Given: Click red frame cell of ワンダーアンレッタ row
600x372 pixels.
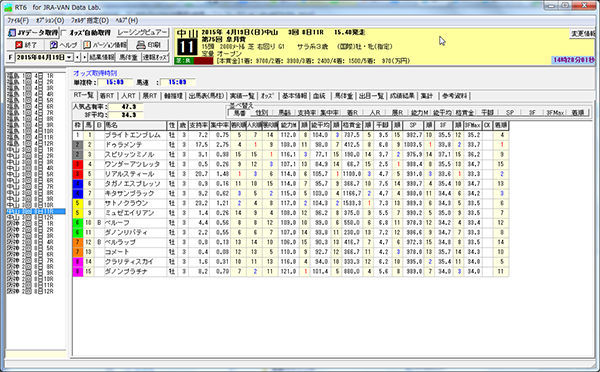Looking at the screenshot, I should 78,164.
